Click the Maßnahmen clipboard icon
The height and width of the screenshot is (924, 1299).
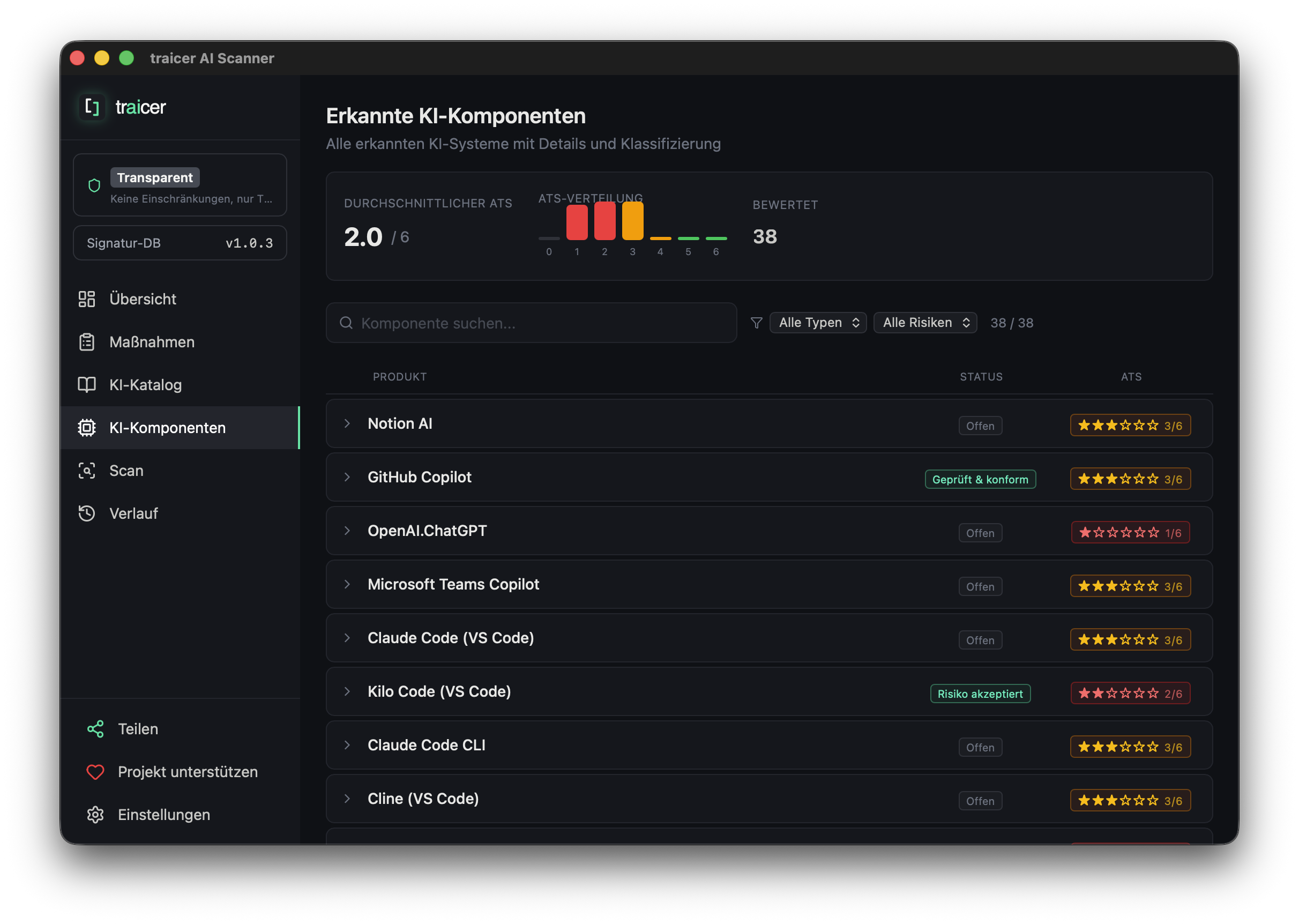click(x=86, y=341)
